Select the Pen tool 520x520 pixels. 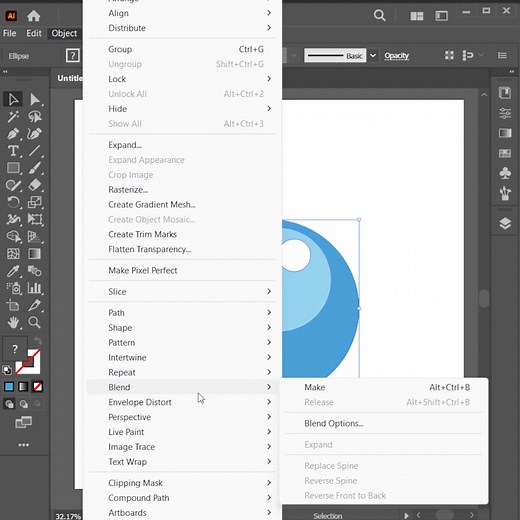coord(13,134)
